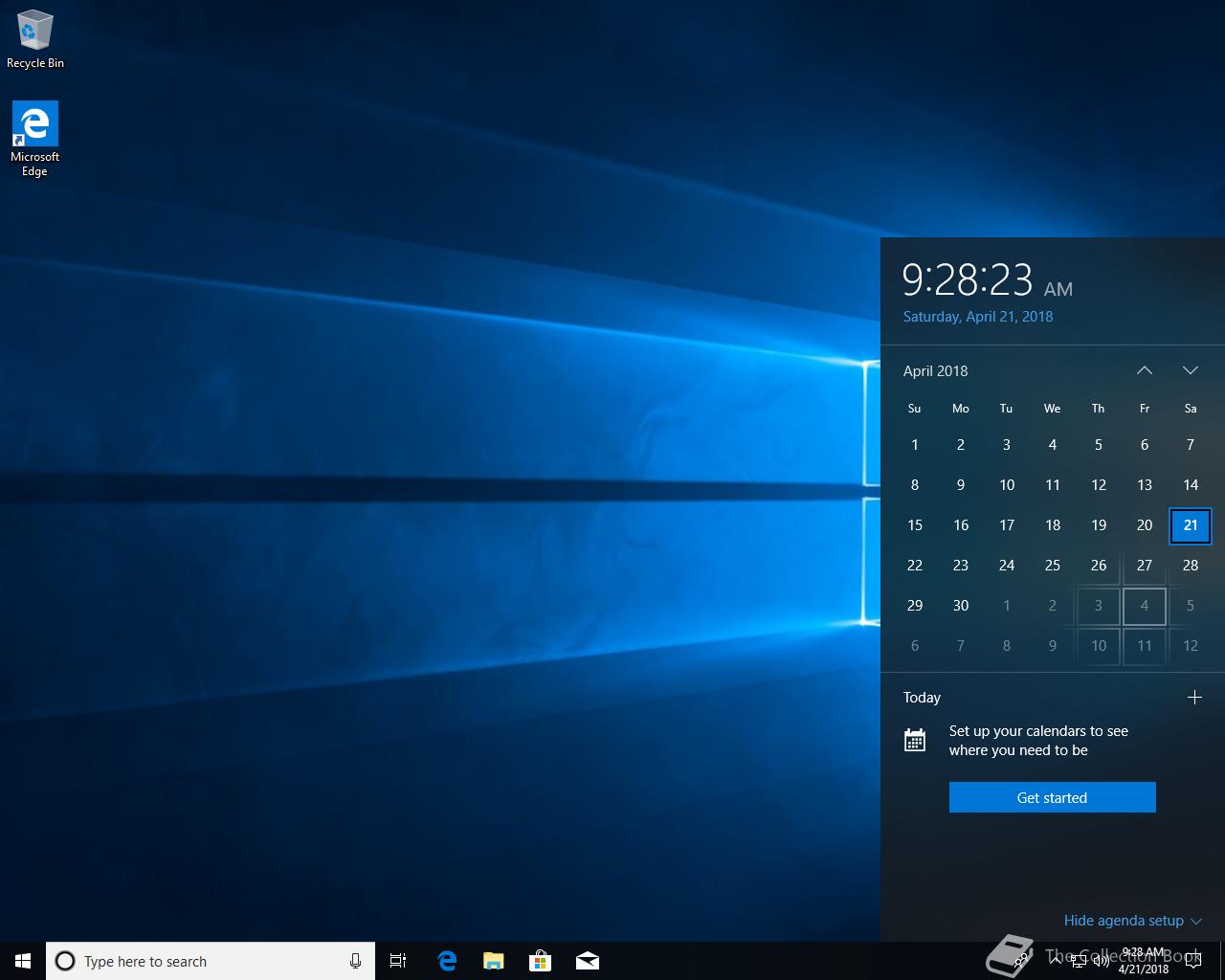Select the greyed-out May 11 date

click(x=1145, y=646)
